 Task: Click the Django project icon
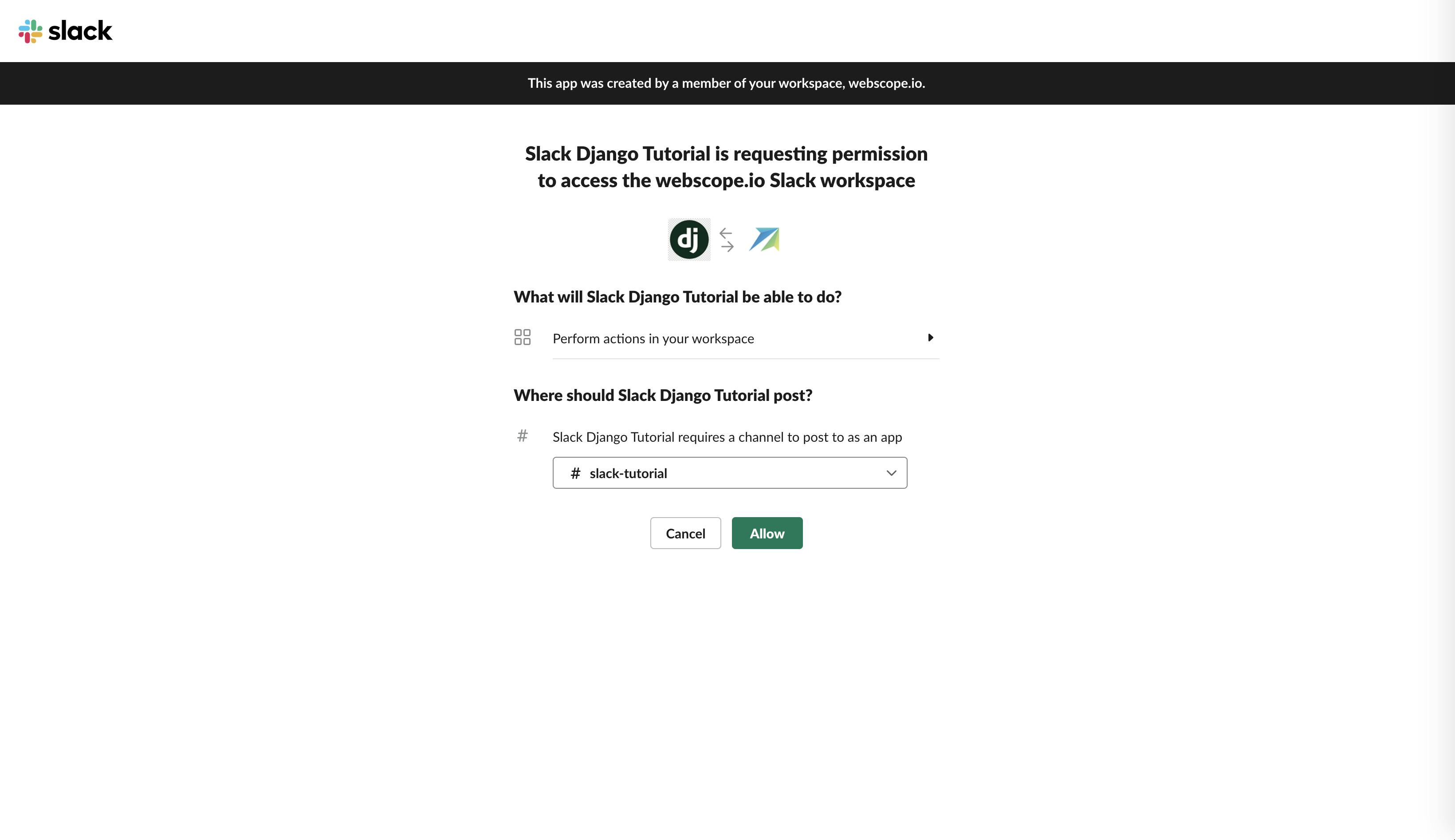pyautogui.click(x=689, y=239)
